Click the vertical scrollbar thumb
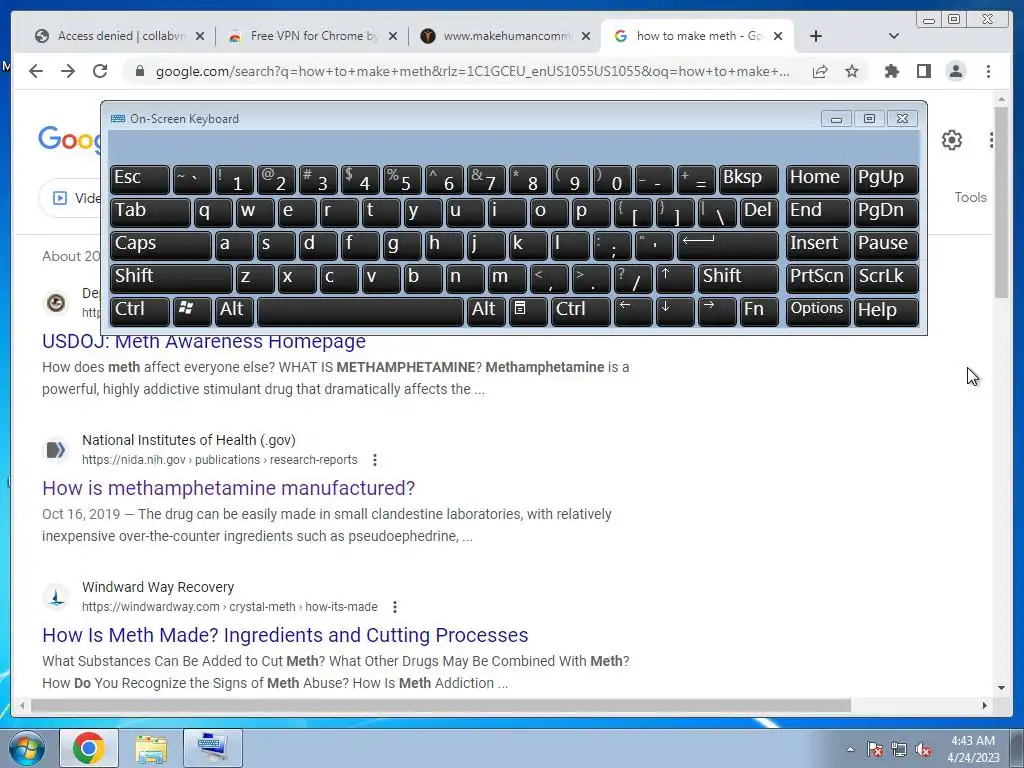Screen dimensions: 1024x768 click(1001, 202)
